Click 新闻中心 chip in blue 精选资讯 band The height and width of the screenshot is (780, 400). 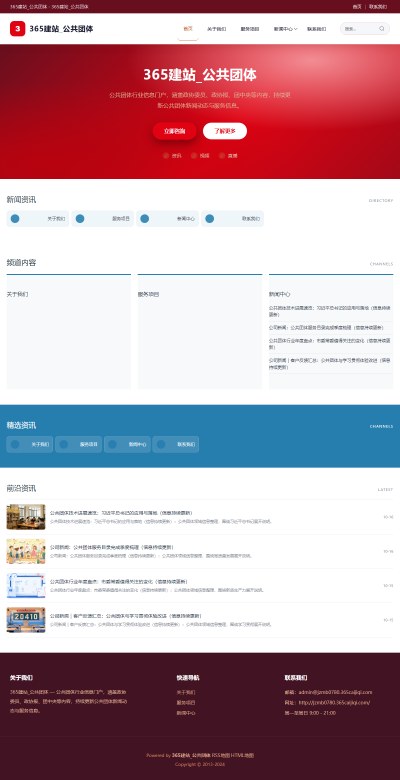(127, 444)
